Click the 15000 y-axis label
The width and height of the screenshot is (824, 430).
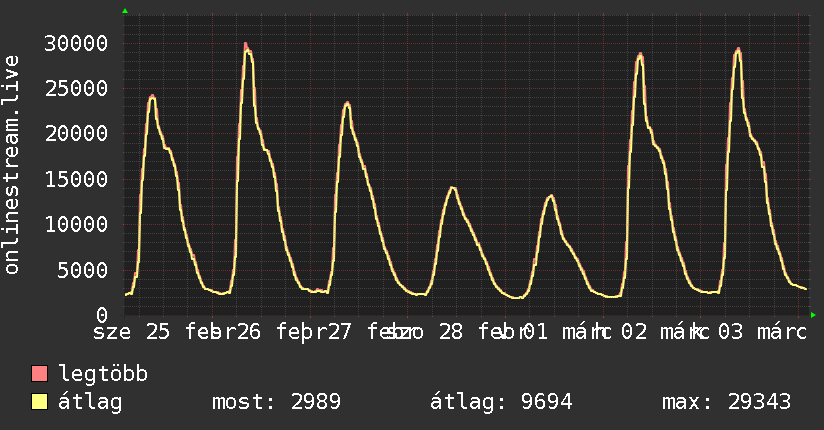click(76, 179)
